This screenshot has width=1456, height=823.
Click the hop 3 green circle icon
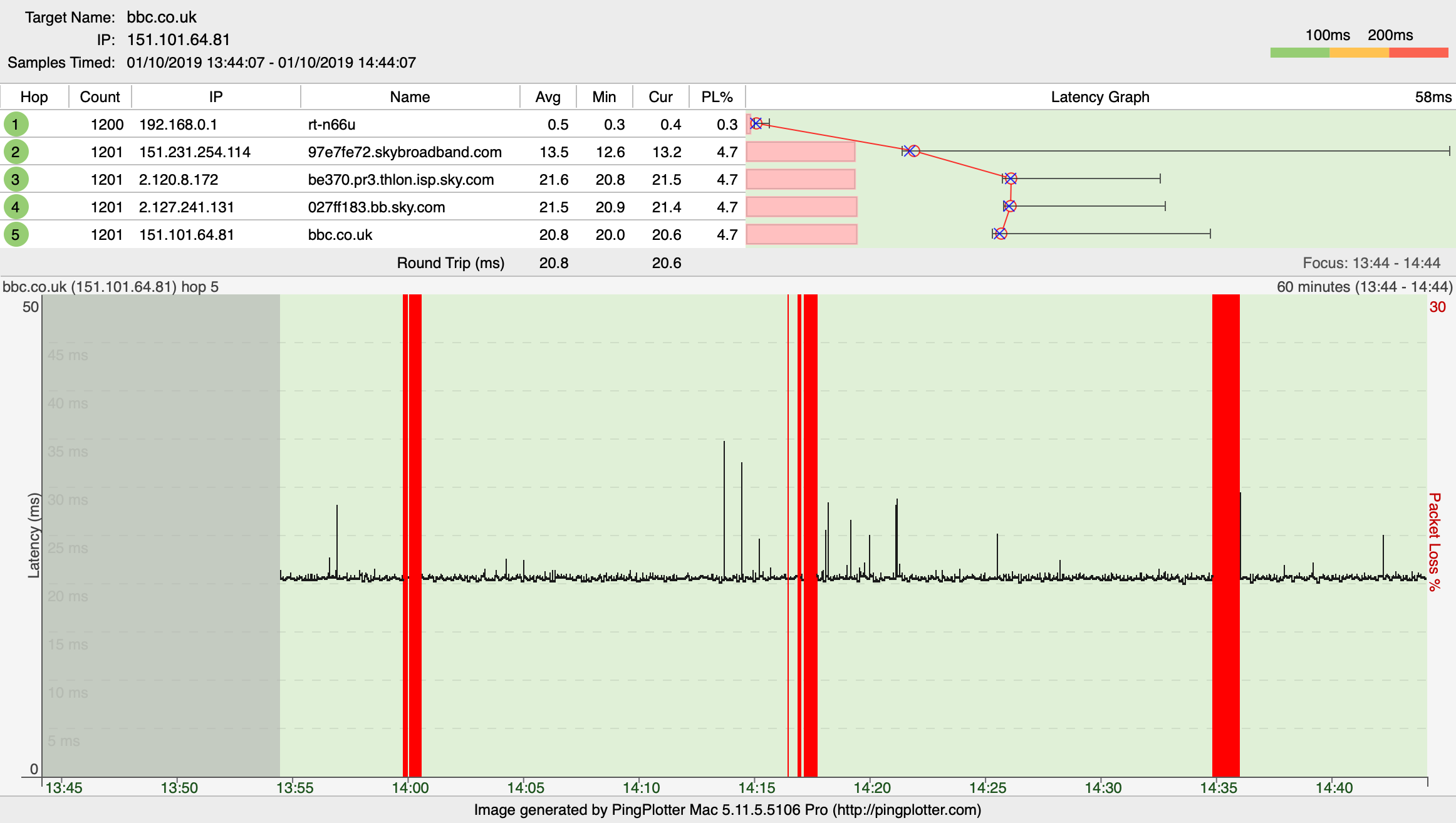pyautogui.click(x=16, y=179)
